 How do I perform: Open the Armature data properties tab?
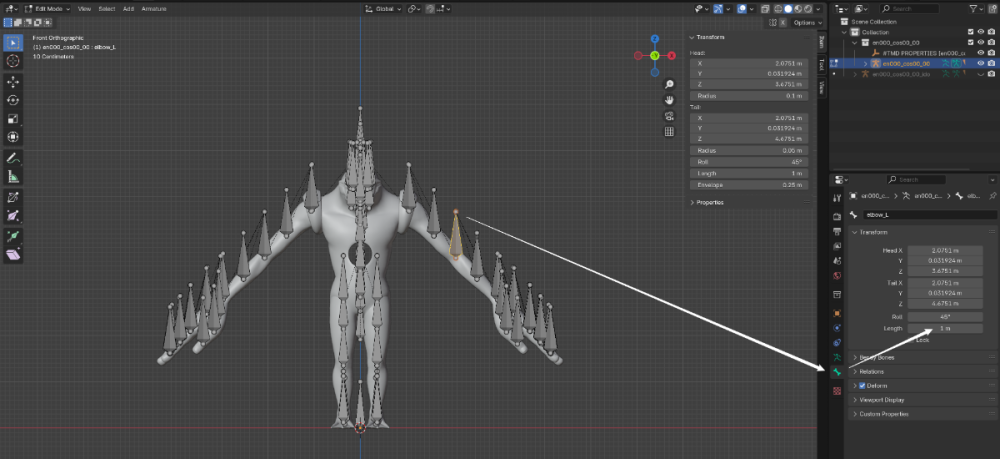(x=837, y=357)
